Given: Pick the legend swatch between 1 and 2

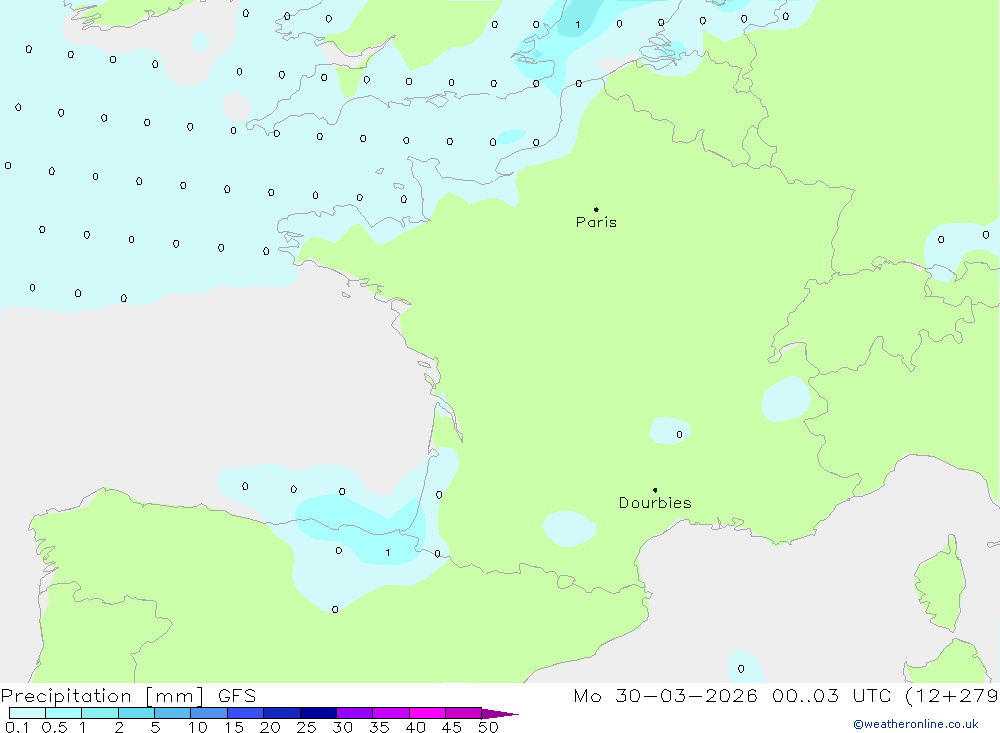Looking at the screenshot, I should click(100, 713).
